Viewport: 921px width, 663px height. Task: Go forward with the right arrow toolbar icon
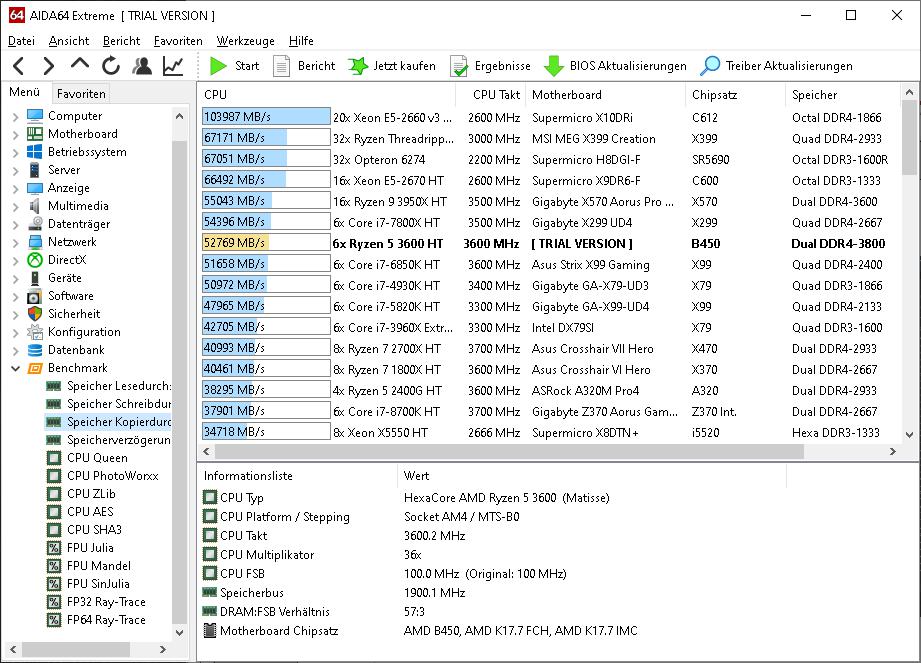click(x=49, y=66)
